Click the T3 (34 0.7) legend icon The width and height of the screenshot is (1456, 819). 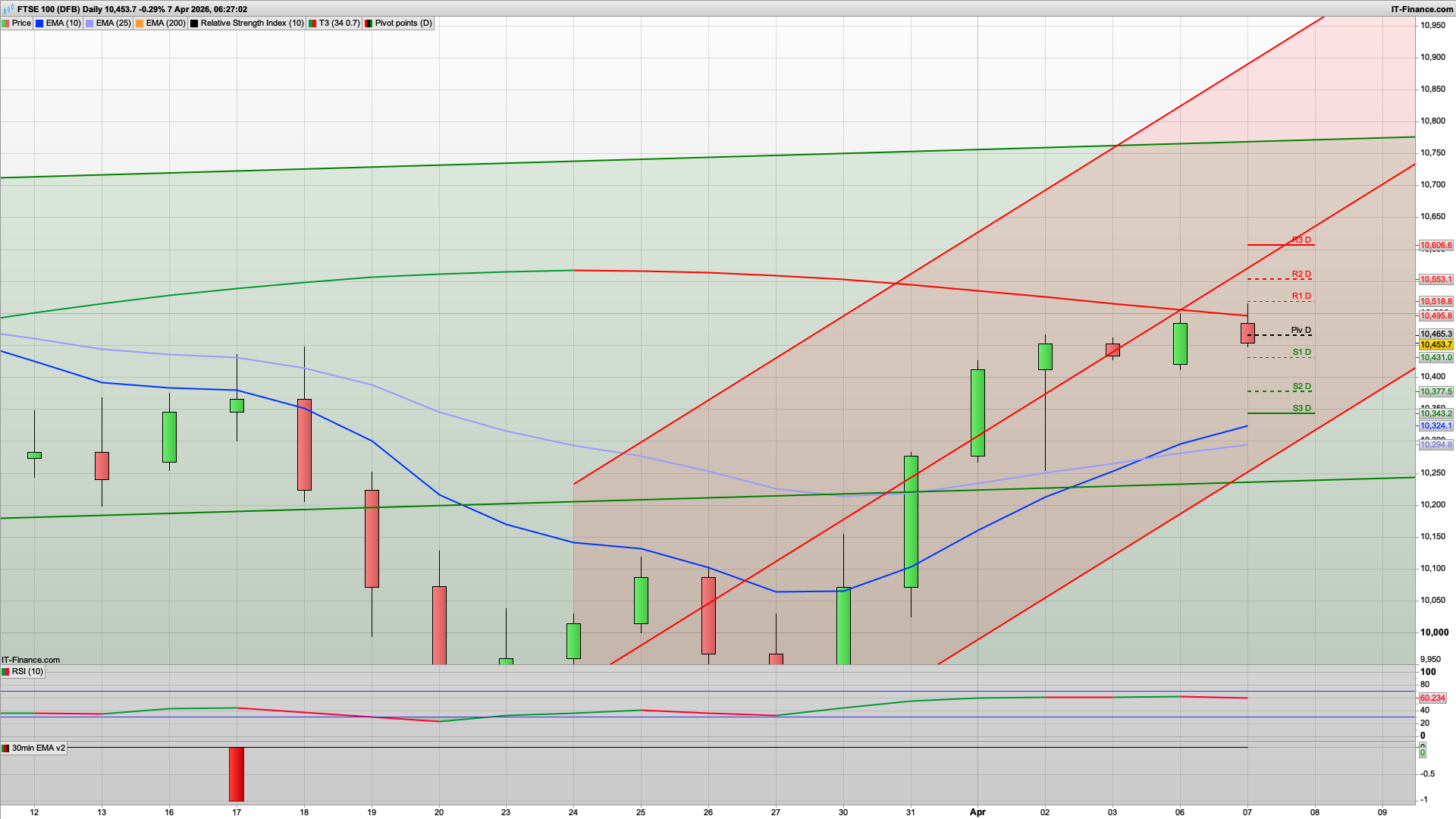click(312, 23)
